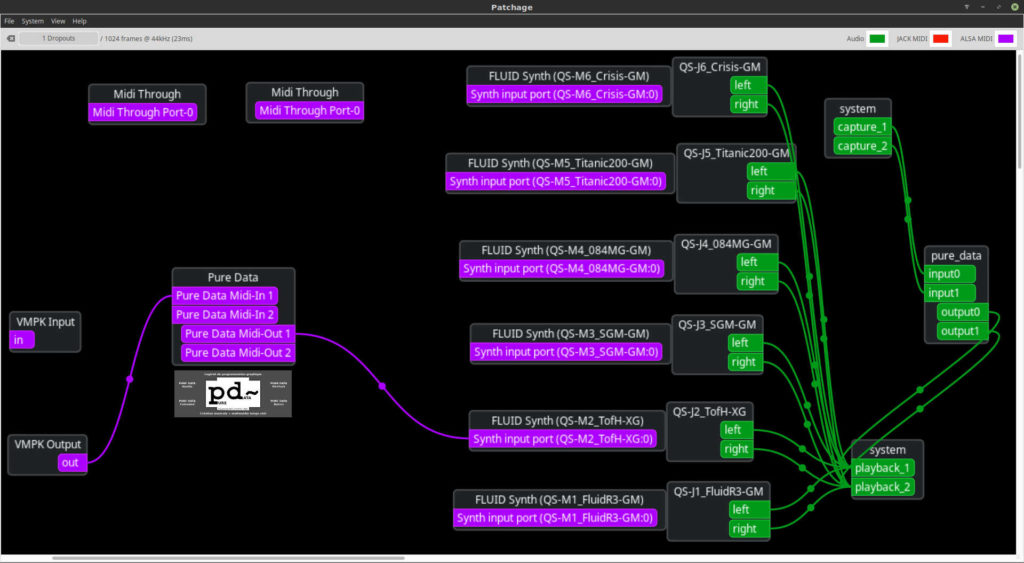Select Pure Data Midi-Out 1 port
The image size is (1024, 563).
[x=238, y=333]
